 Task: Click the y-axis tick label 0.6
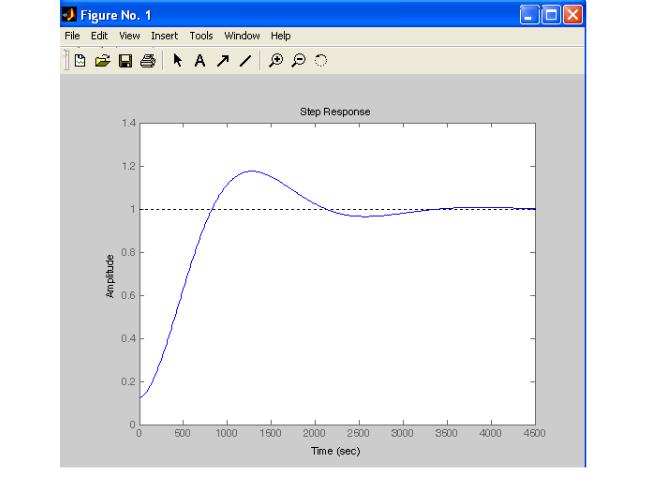tap(129, 295)
